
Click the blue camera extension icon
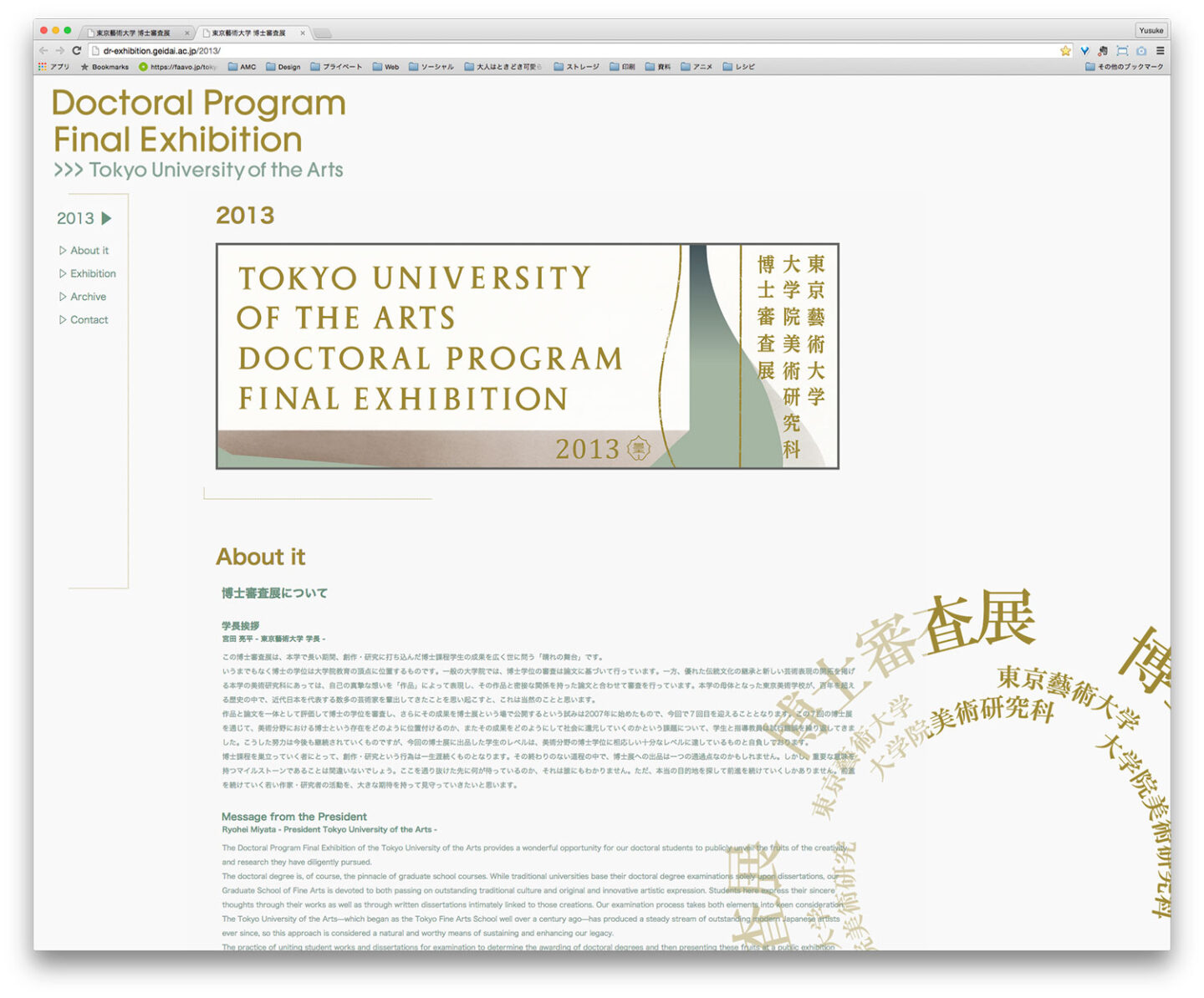[1140, 51]
